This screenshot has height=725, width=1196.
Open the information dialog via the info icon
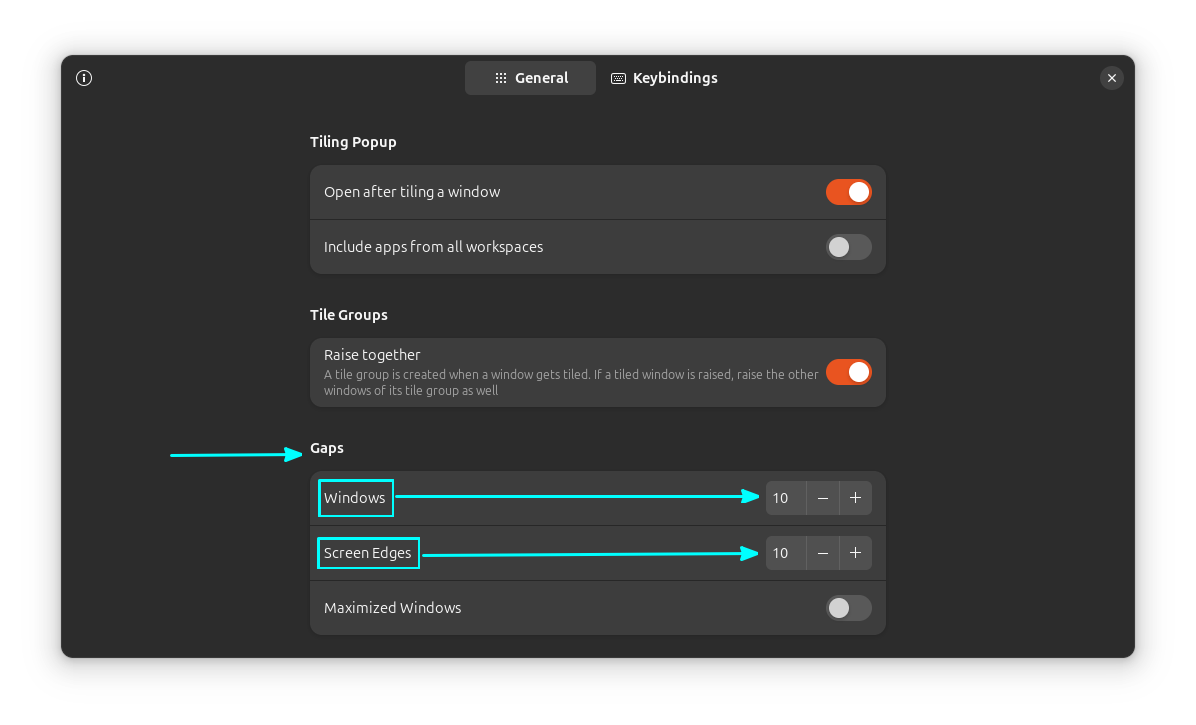tap(84, 77)
